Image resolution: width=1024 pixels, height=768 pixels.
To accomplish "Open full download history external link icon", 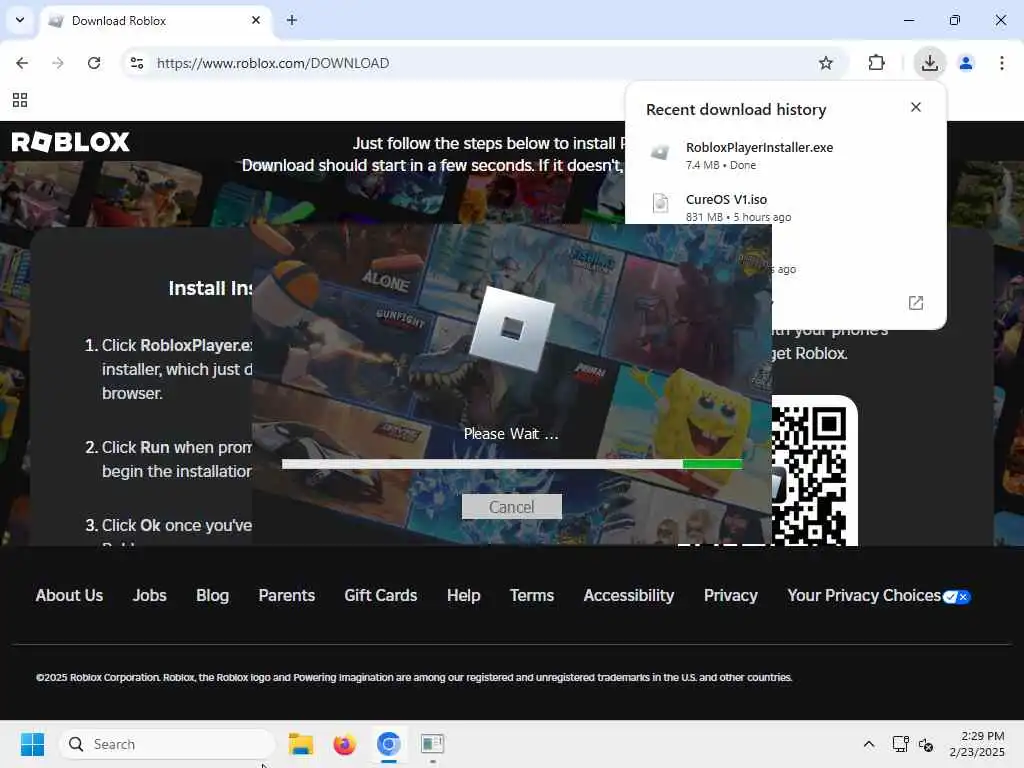I will pyautogui.click(x=916, y=302).
